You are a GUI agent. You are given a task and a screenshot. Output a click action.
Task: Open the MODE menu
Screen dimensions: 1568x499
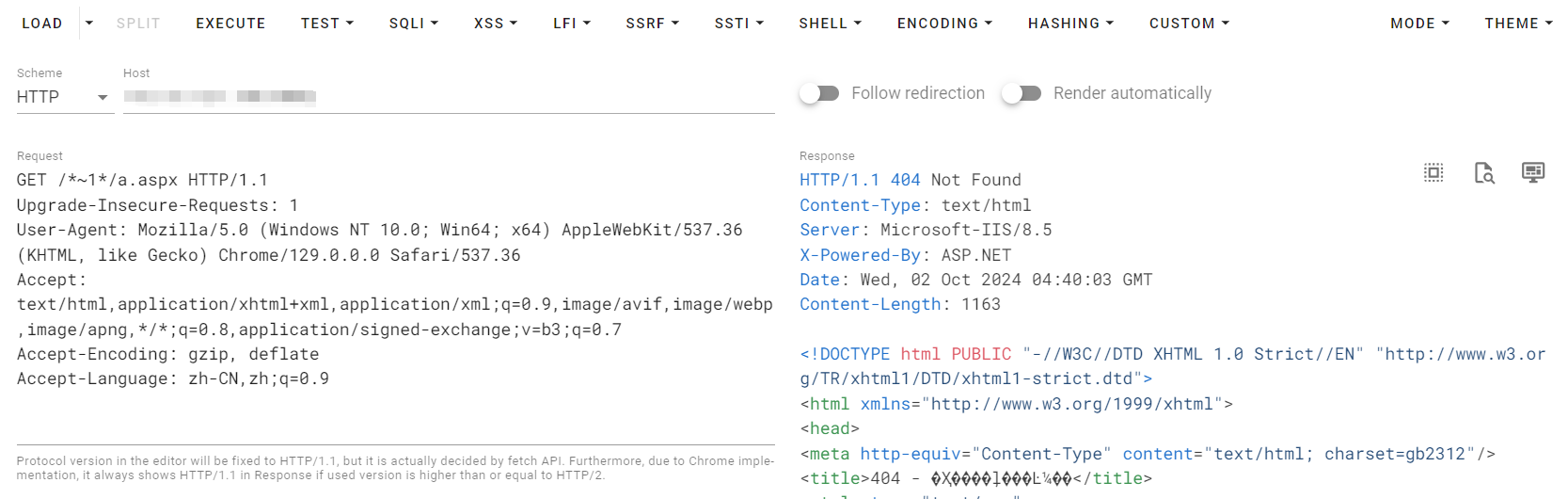[1418, 23]
